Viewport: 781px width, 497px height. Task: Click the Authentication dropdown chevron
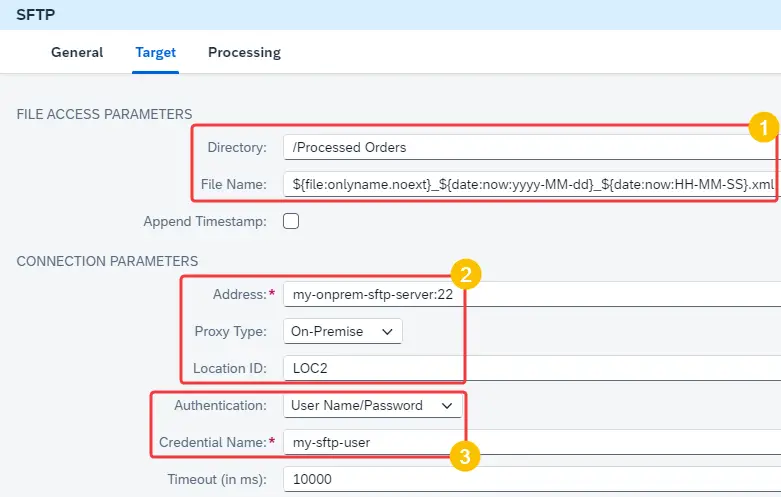click(447, 406)
